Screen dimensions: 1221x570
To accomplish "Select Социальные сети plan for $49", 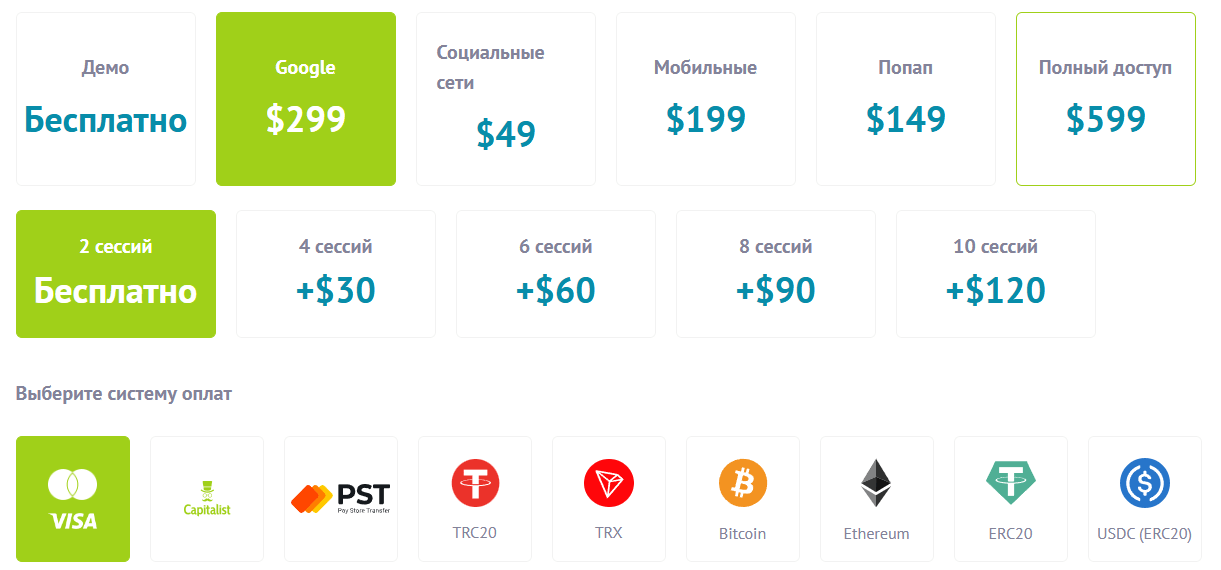I will click(x=506, y=99).
